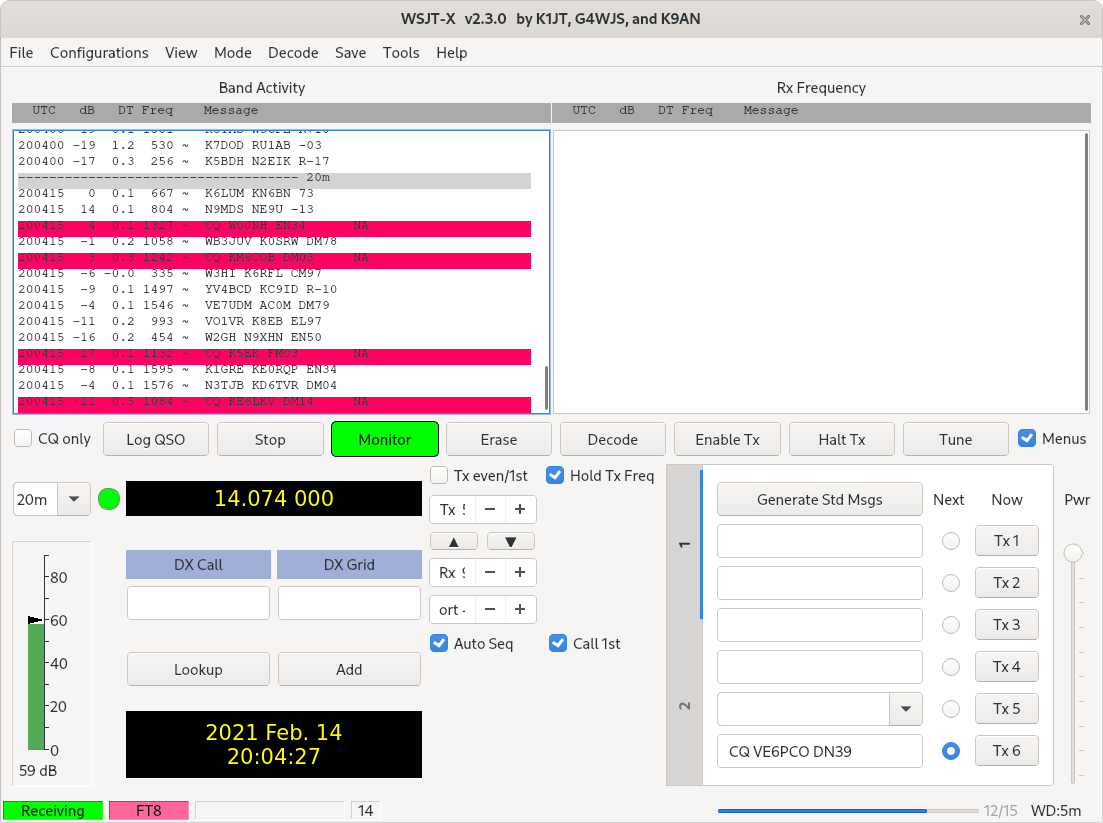Select the Next radio button for Tx 6

[950, 751]
